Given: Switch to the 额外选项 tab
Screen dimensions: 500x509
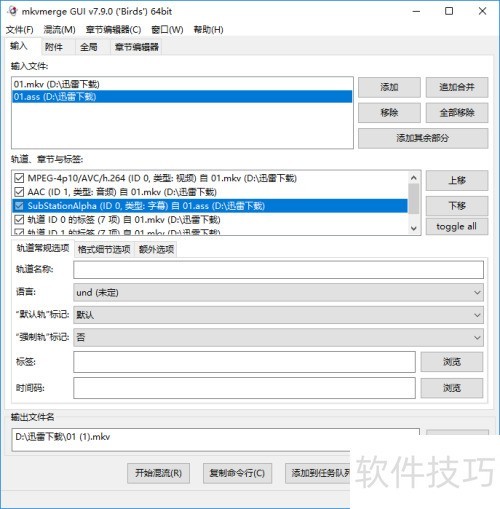Looking at the screenshot, I should [156, 249].
